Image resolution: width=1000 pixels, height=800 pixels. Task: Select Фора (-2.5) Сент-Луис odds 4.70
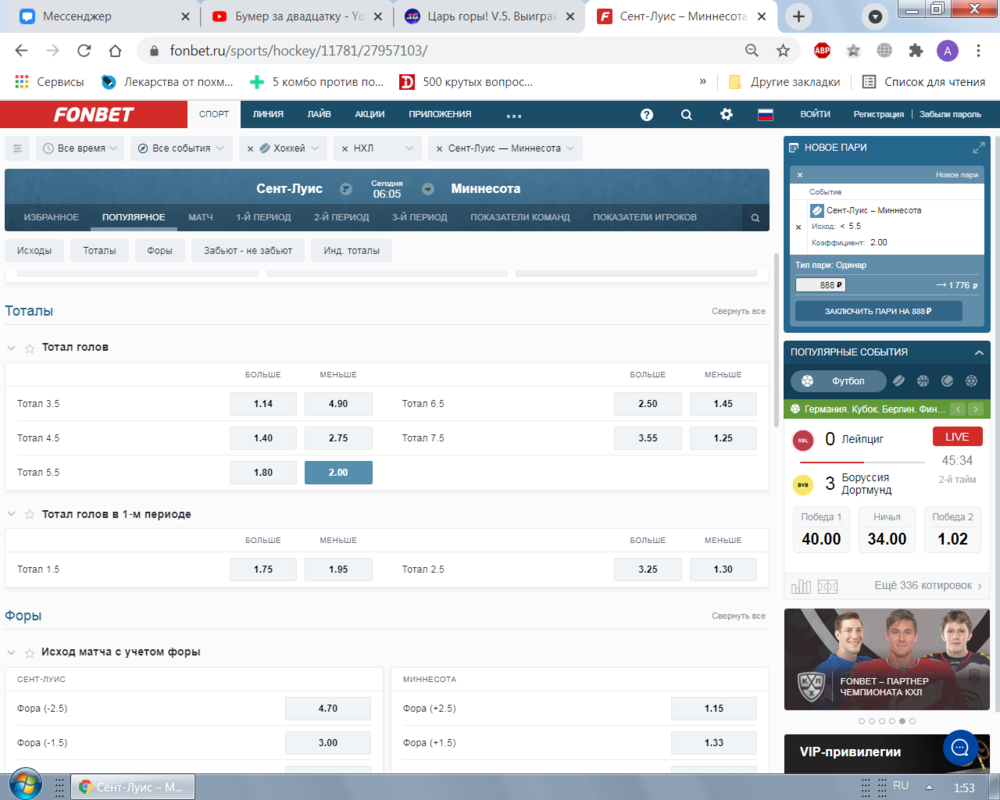328,708
